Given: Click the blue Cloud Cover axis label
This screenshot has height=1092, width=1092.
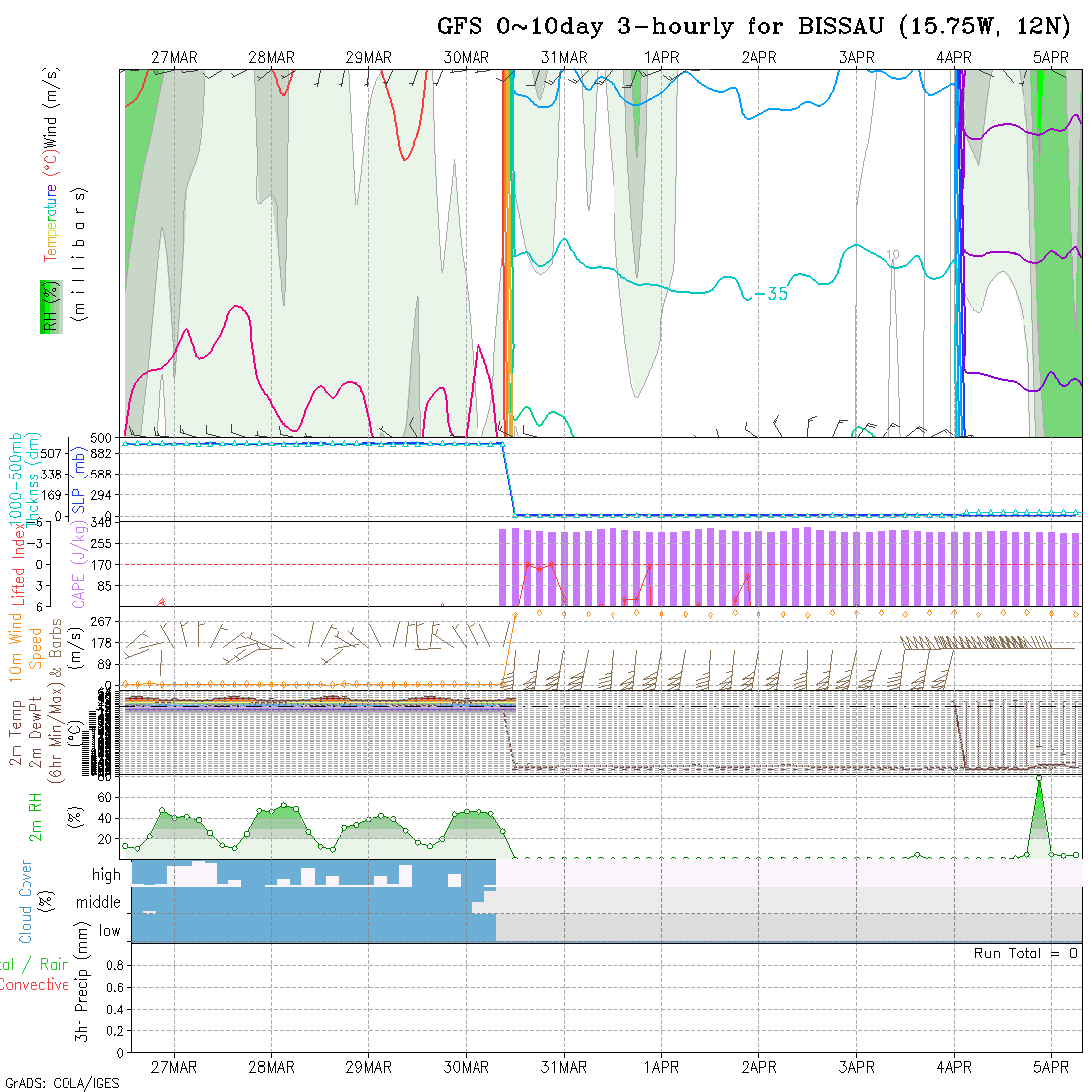Looking at the screenshot, I should click(x=26, y=901).
